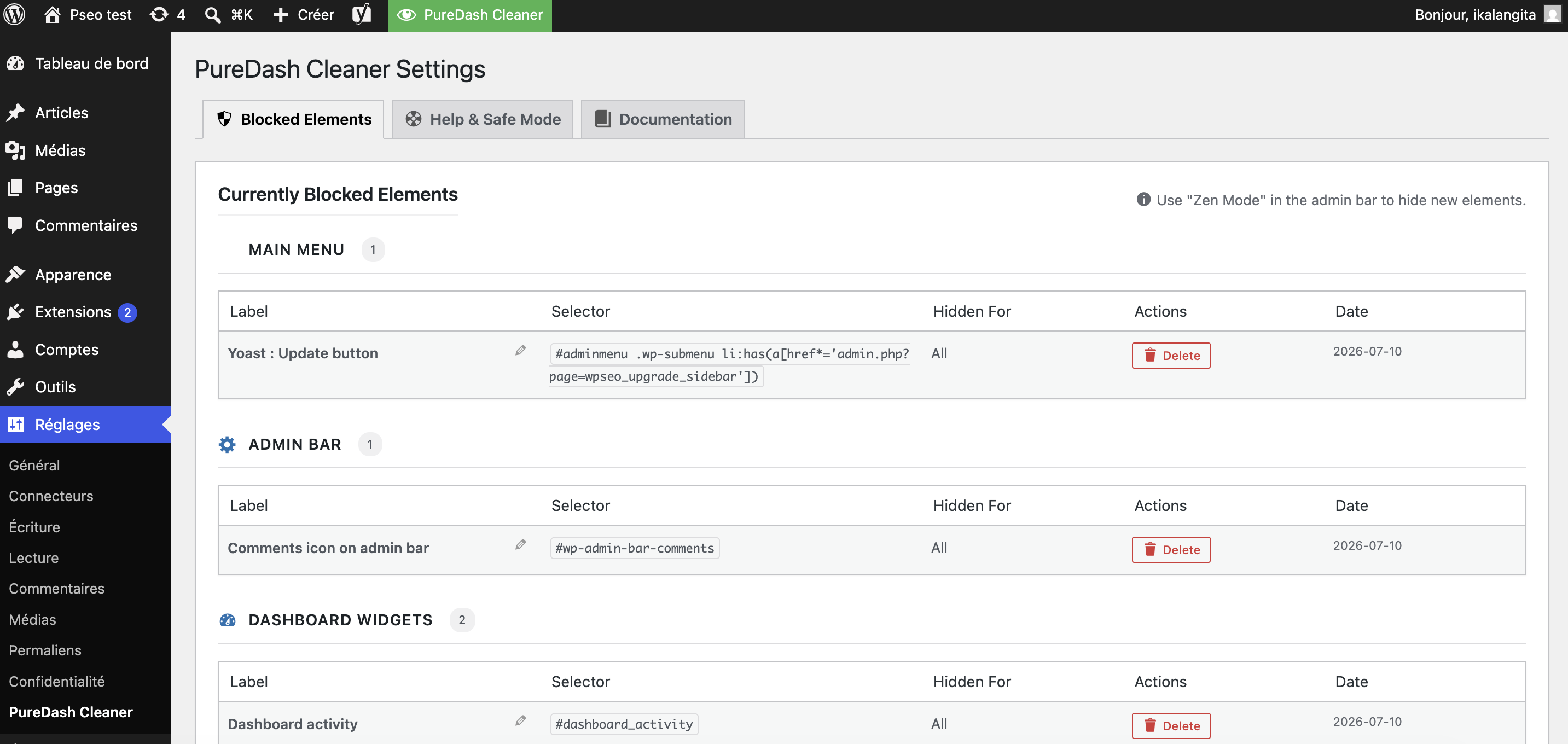1568x744 pixels.
Task: Collapse the MAIN MENU section
Action: point(297,249)
